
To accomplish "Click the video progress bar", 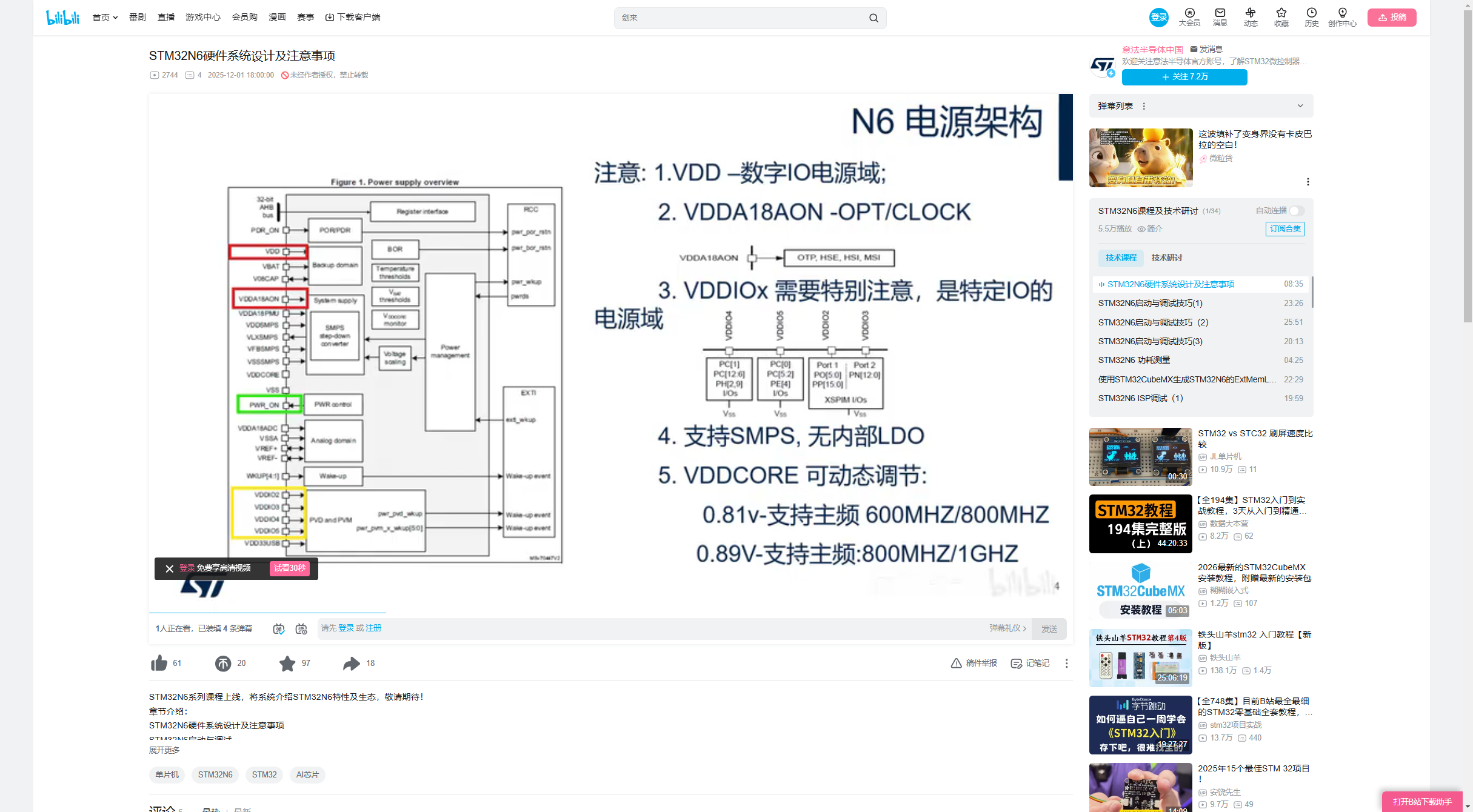I will (x=611, y=613).
